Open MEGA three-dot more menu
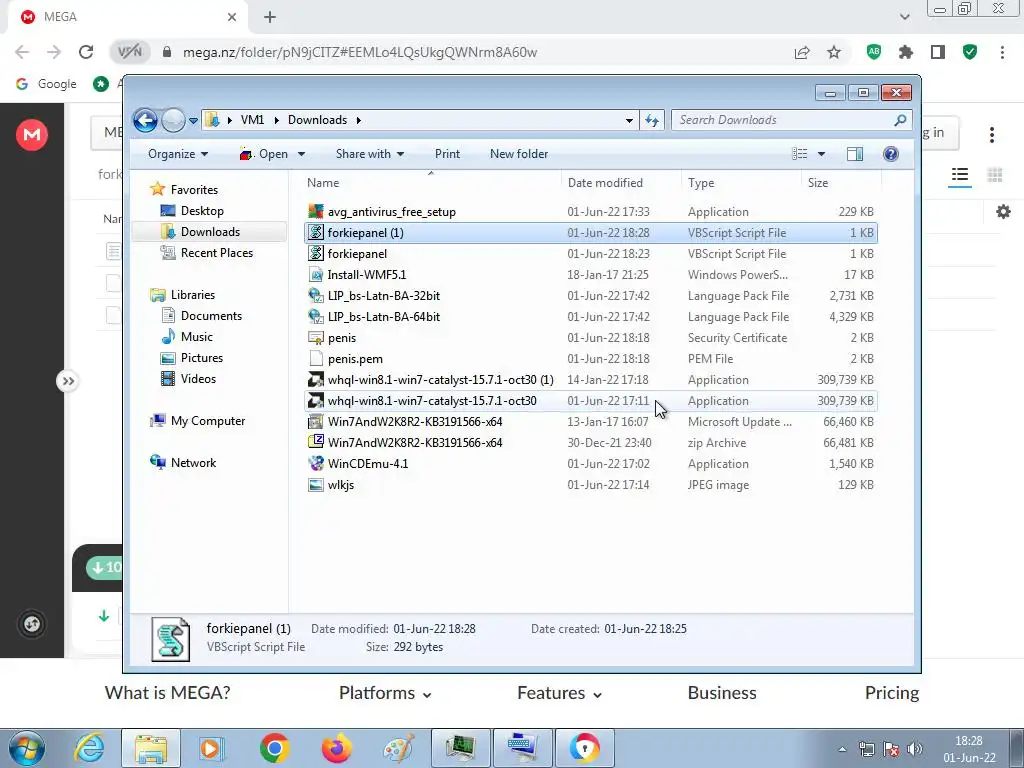1024x768 pixels. (991, 135)
